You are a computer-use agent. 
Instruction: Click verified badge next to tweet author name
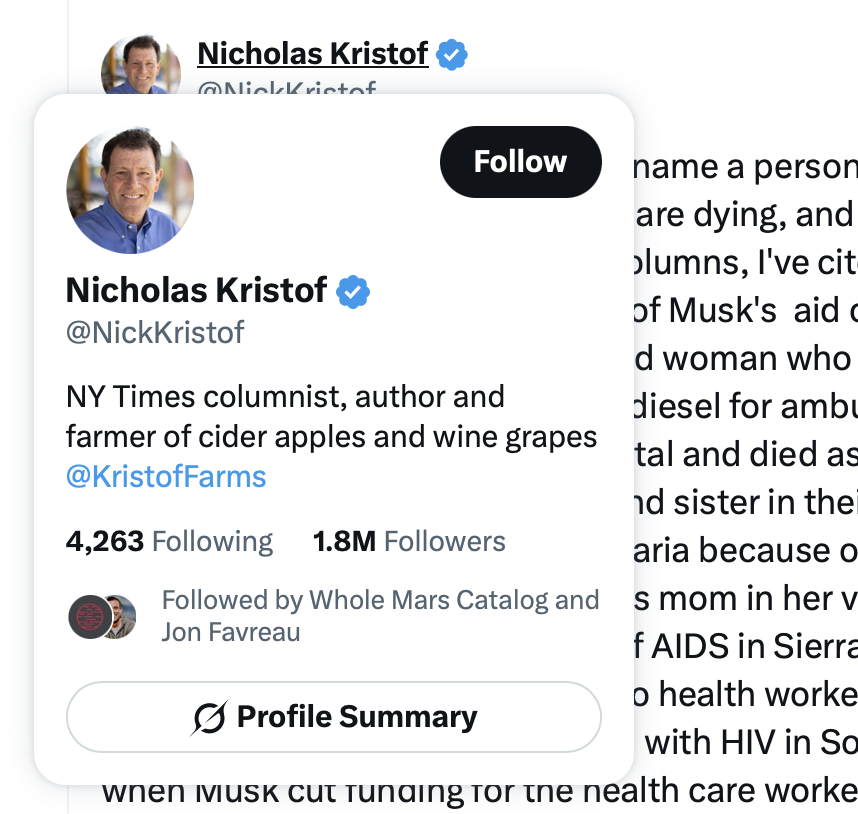[x=451, y=55]
